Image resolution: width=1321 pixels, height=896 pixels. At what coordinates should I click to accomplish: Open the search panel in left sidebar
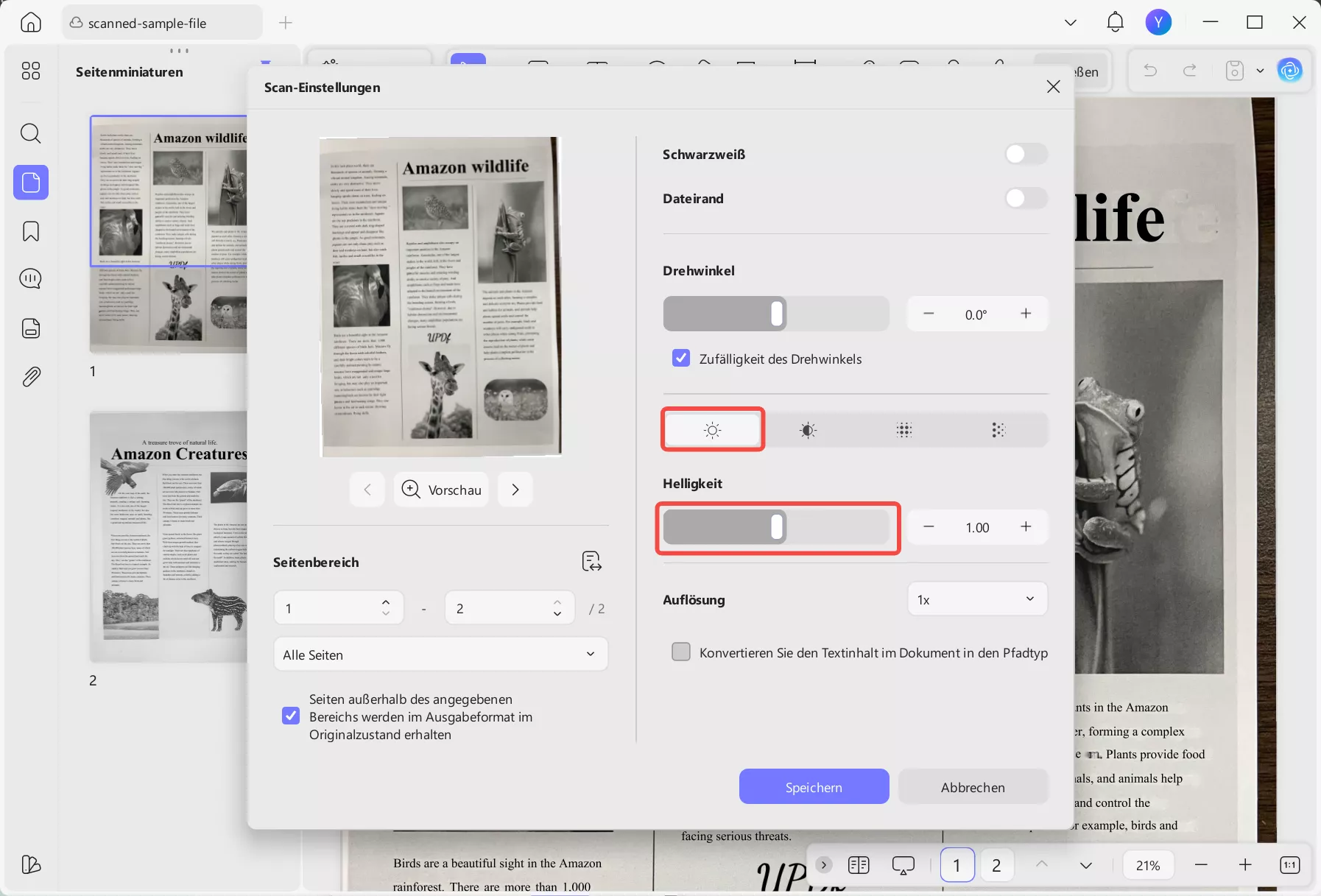click(x=31, y=133)
